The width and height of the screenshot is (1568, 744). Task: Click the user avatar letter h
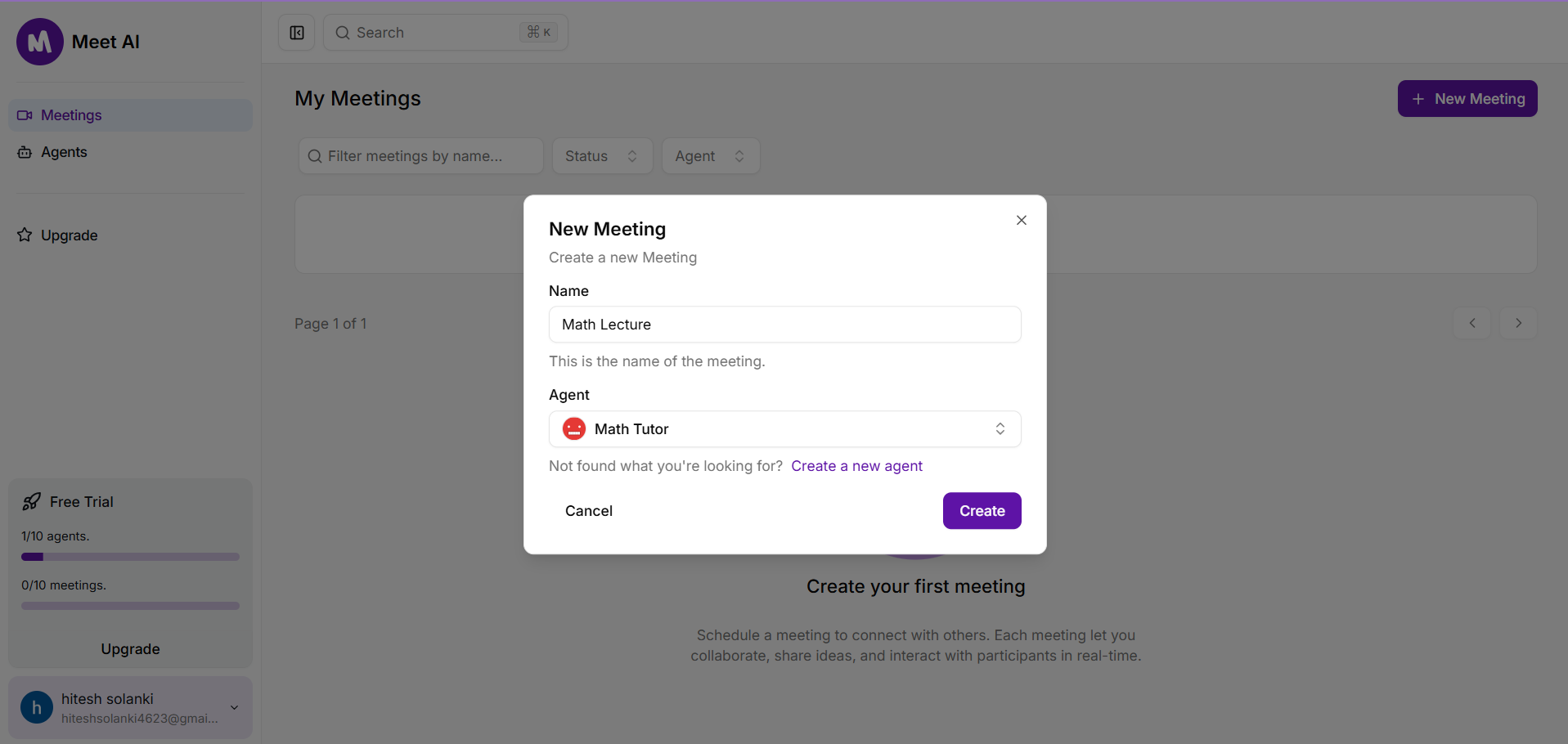pyautogui.click(x=37, y=707)
